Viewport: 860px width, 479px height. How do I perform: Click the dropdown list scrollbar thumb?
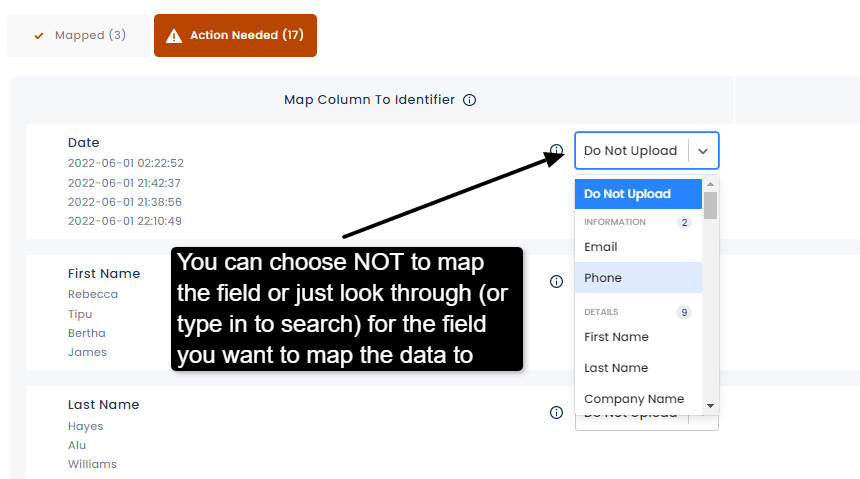pos(710,205)
